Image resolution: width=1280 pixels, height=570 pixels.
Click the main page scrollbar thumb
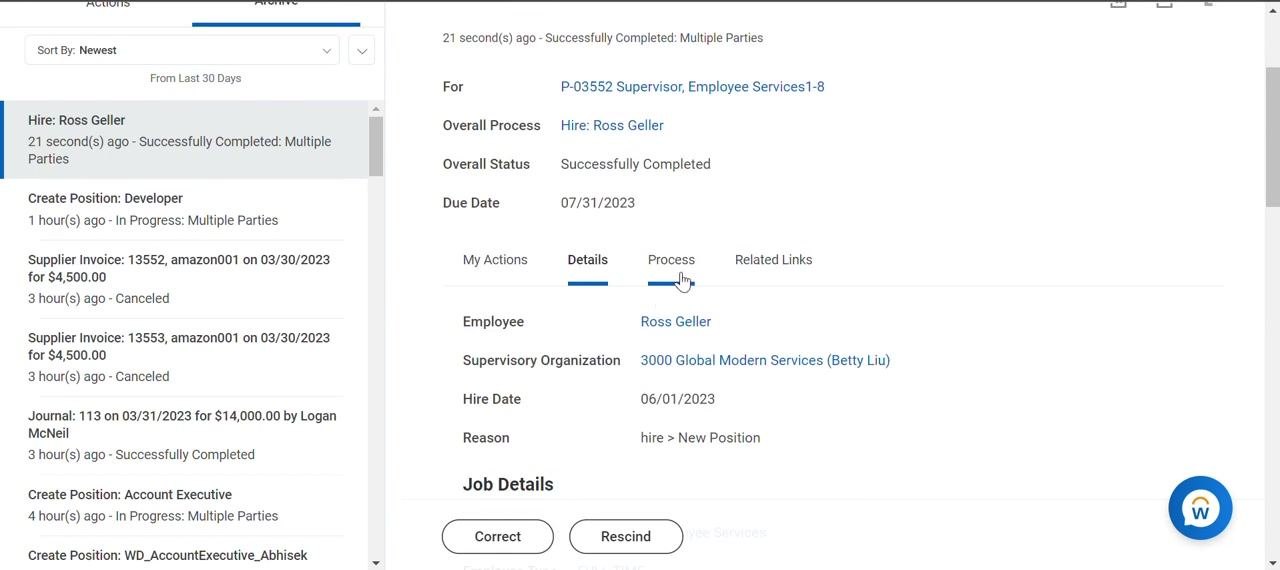point(1273,137)
